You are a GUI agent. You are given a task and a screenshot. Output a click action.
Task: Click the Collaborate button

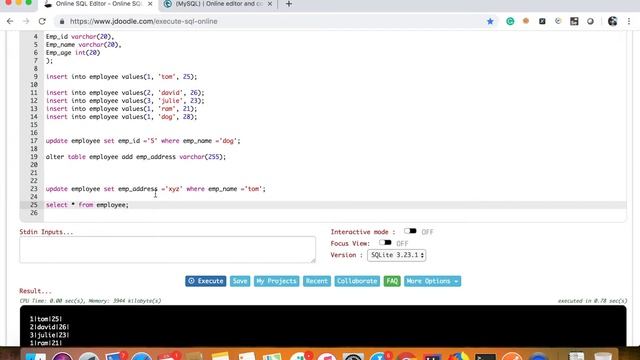pos(357,281)
